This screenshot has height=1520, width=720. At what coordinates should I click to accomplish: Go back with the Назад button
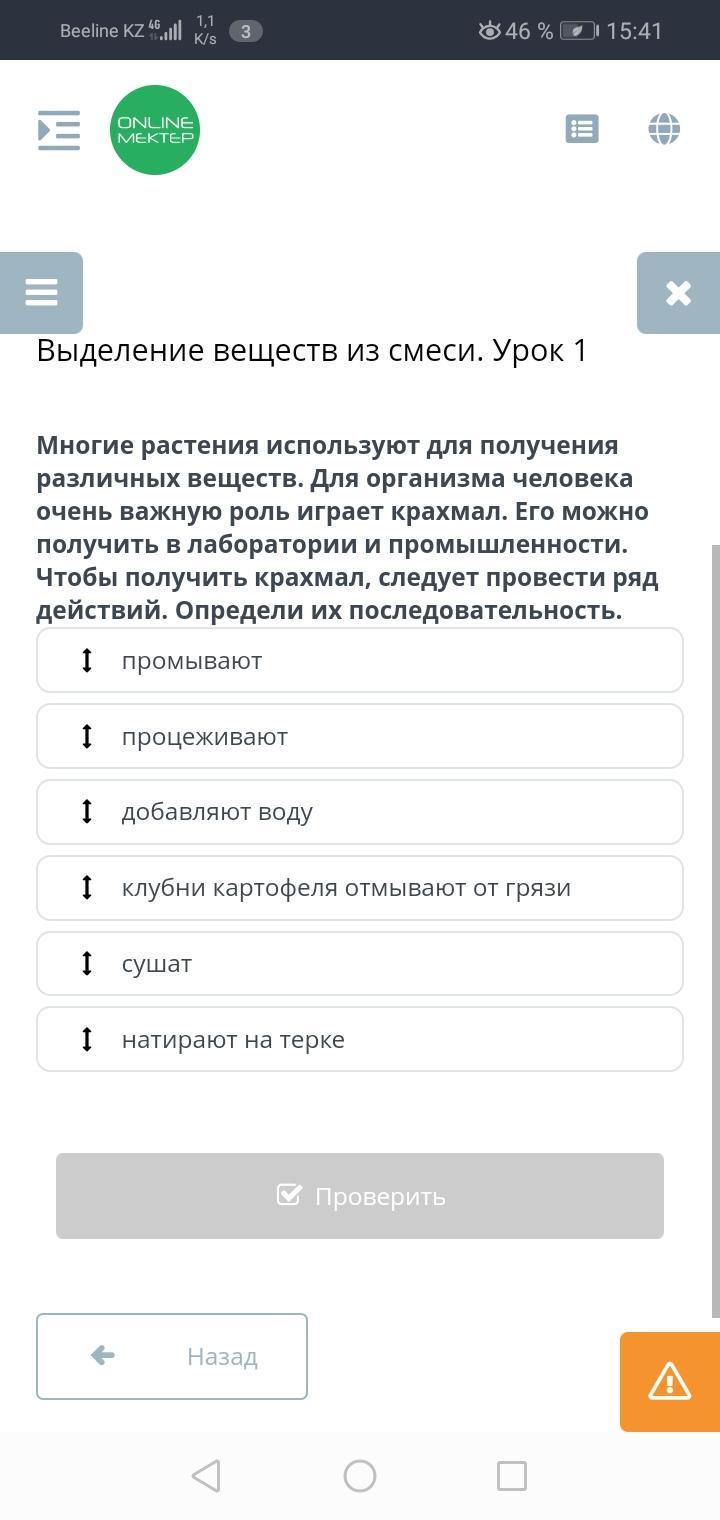tap(172, 1356)
